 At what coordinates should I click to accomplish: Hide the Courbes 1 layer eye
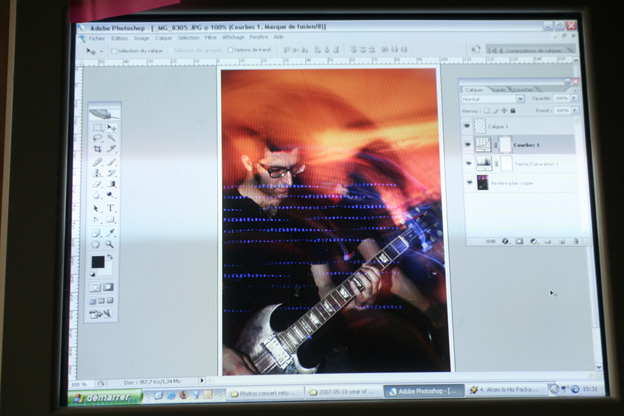pos(468,145)
